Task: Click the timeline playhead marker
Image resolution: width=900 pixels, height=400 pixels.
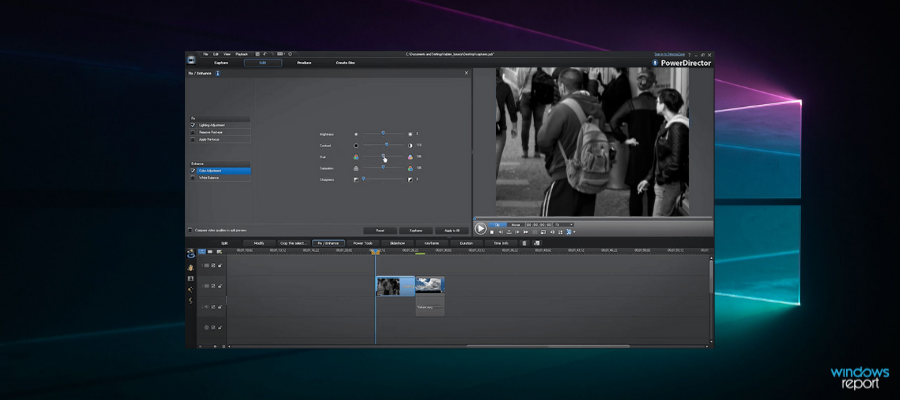Action: tap(375, 252)
